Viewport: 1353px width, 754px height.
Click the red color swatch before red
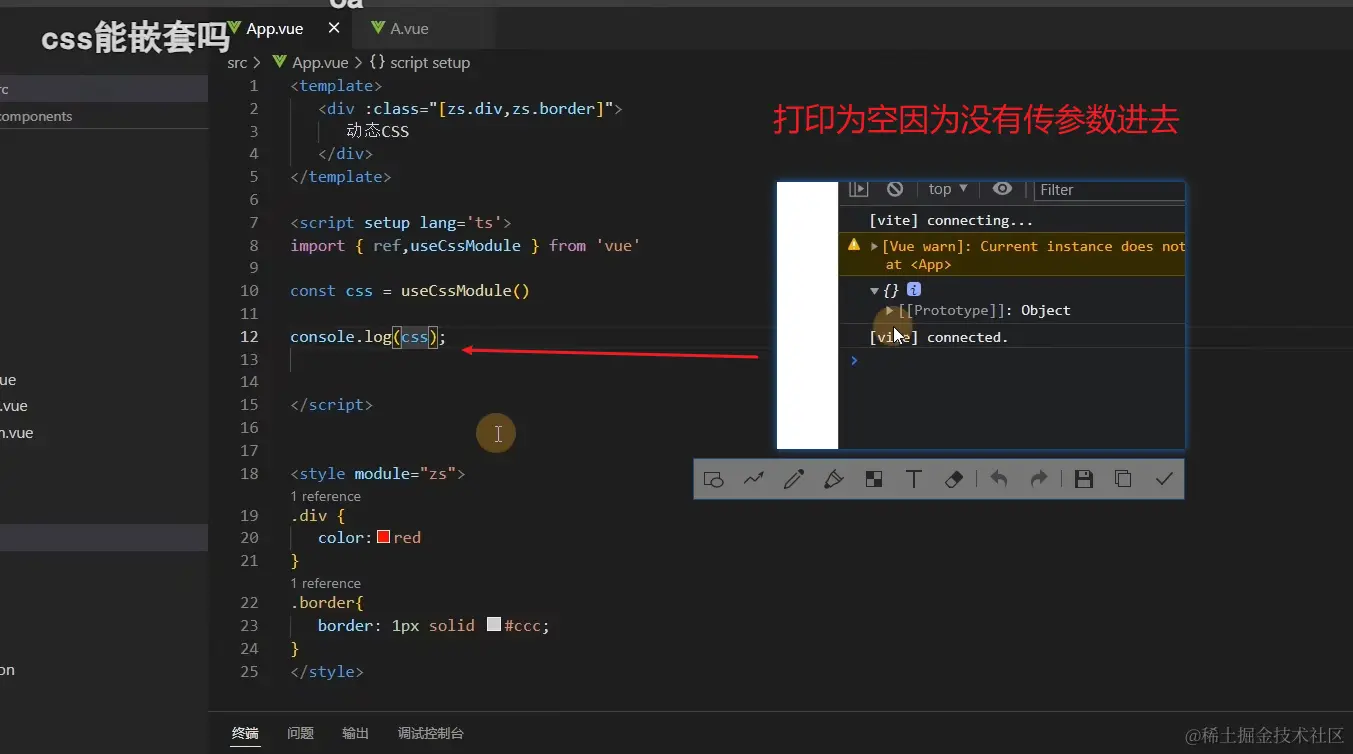click(383, 537)
